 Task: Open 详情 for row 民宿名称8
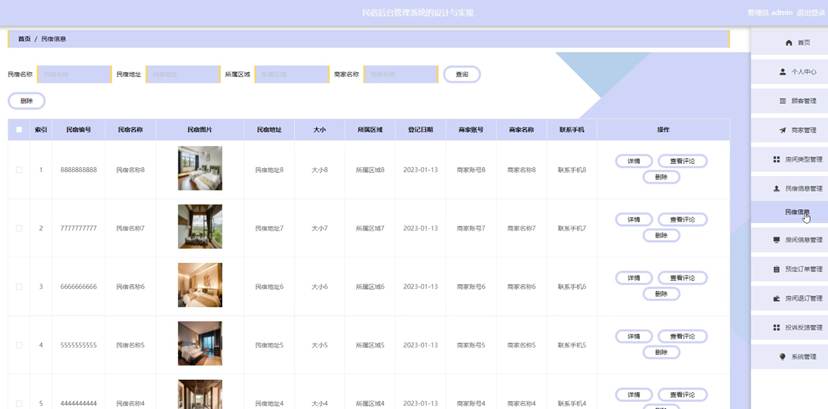[634, 161]
